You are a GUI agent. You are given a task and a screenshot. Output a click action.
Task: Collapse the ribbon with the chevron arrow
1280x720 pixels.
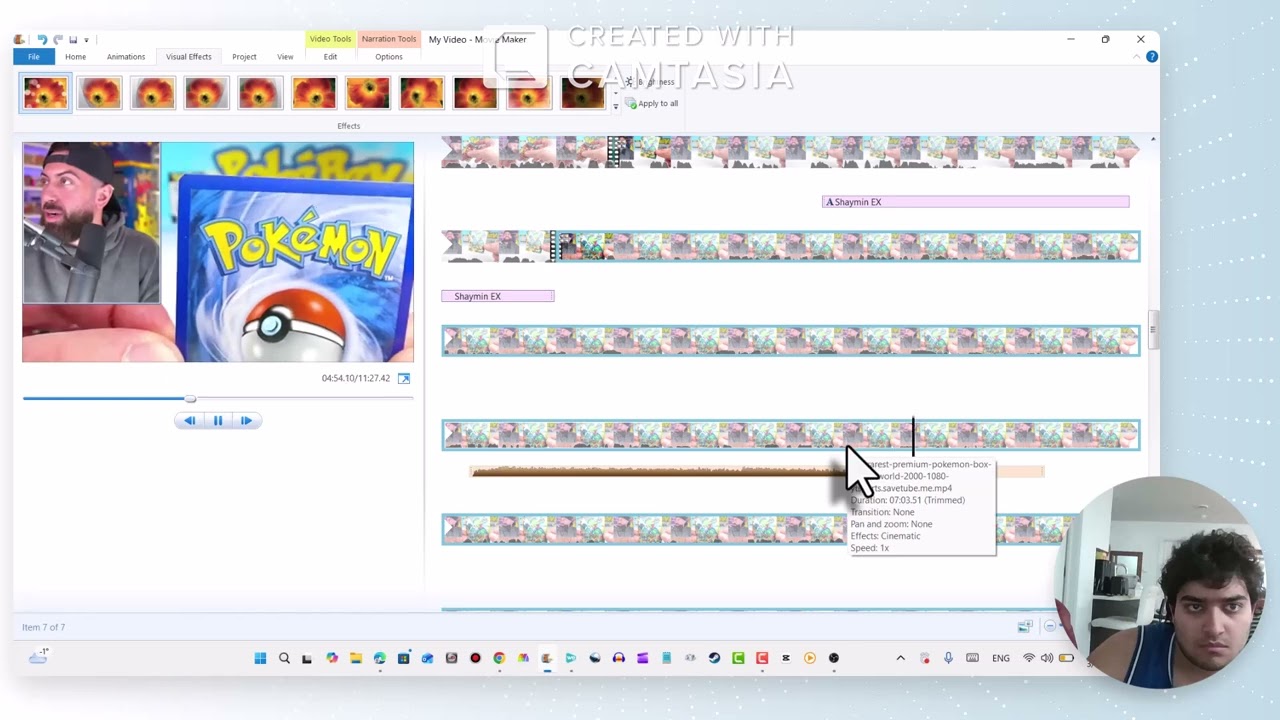pyautogui.click(x=1136, y=57)
